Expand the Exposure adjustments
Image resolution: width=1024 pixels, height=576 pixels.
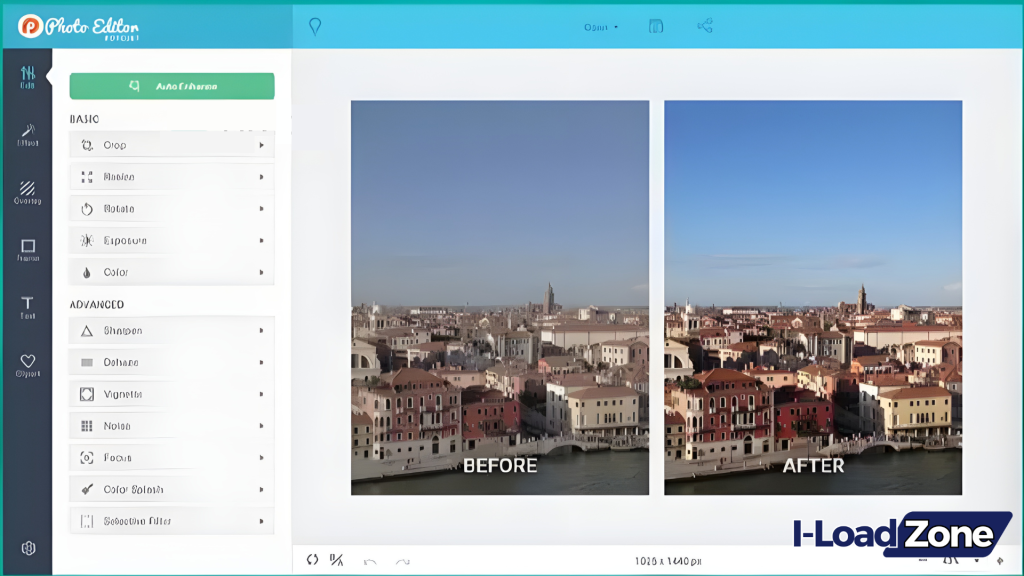pyautogui.click(x=170, y=240)
